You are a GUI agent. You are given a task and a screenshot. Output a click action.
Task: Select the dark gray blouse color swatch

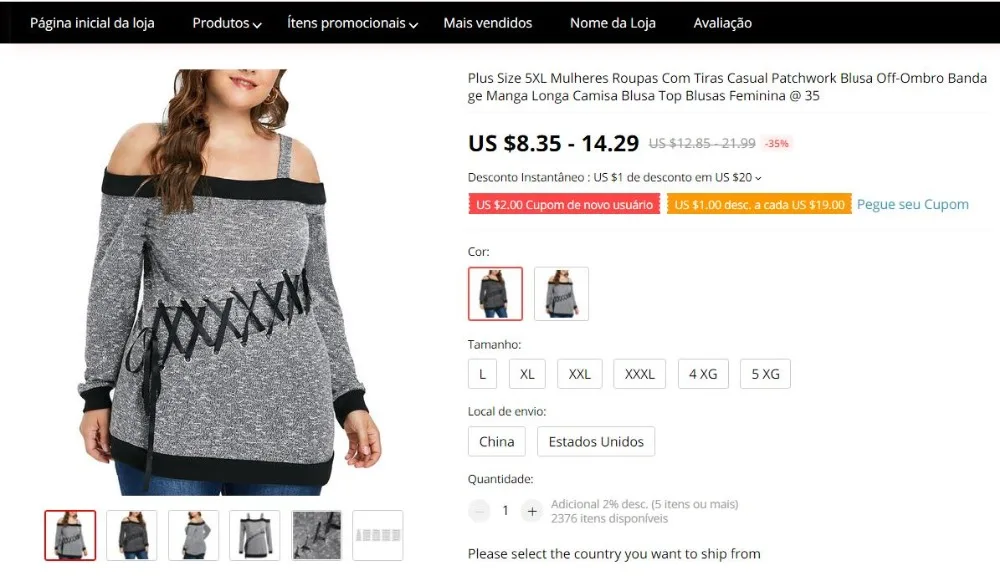[x=495, y=293]
